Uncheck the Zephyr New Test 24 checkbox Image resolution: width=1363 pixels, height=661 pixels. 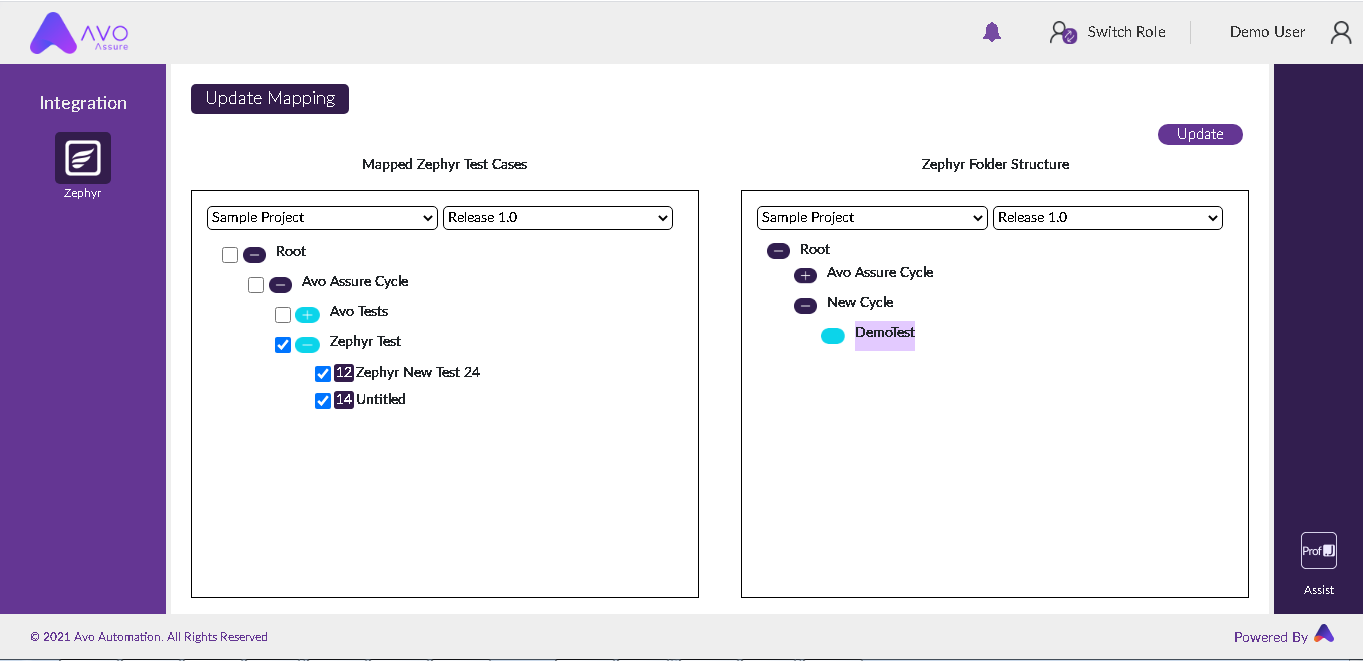tap(323, 374)
